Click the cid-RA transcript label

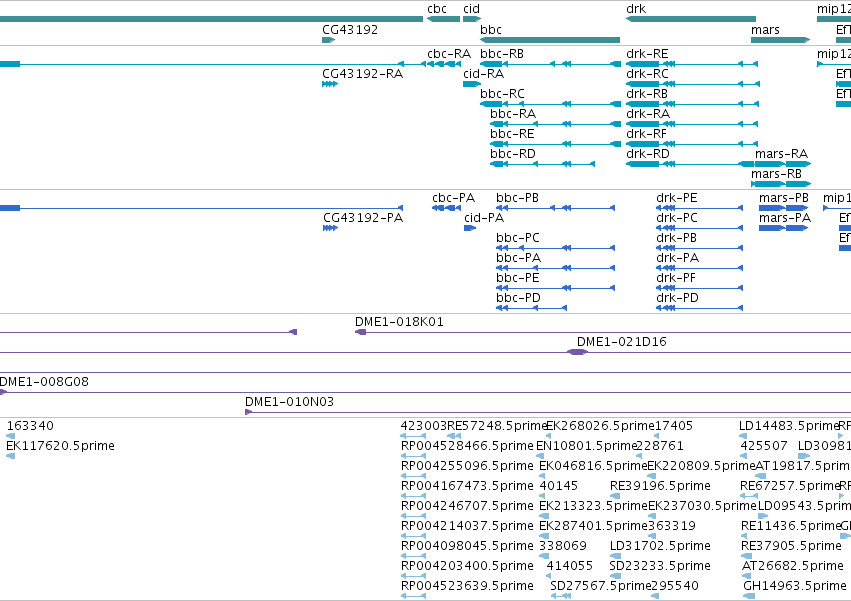(484, 74)
